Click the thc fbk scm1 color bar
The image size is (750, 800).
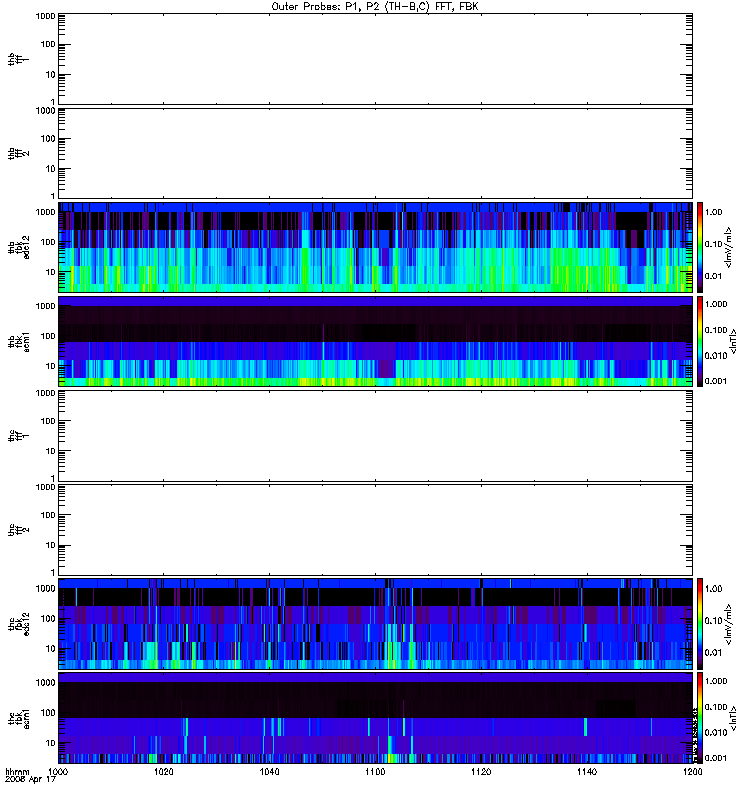pos(700,718)
